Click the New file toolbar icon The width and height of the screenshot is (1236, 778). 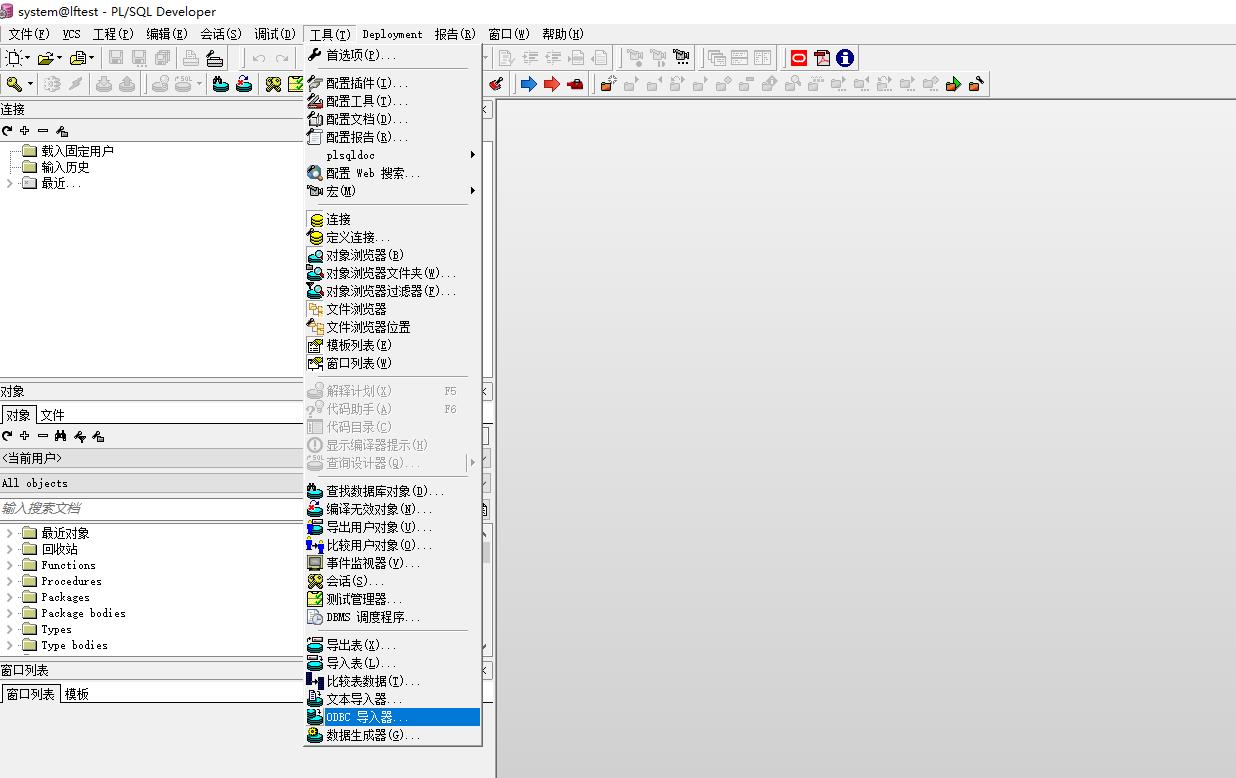click(x=15, y=58)
